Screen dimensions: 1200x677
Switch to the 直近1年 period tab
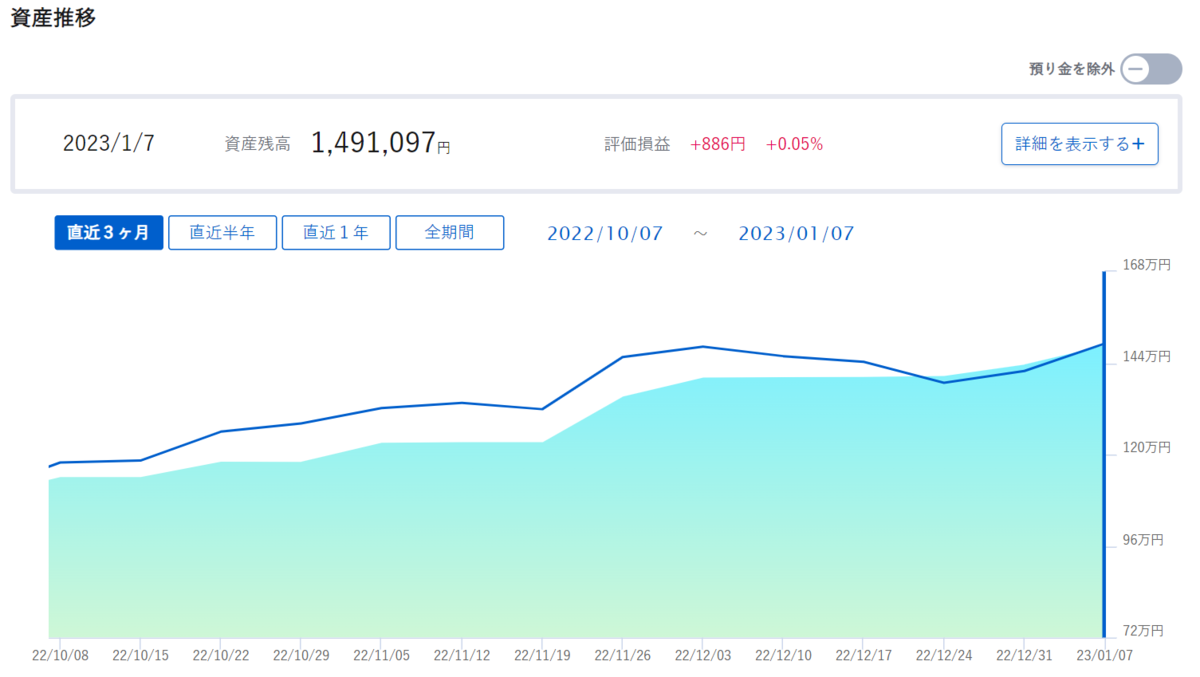tap(336, 233)
